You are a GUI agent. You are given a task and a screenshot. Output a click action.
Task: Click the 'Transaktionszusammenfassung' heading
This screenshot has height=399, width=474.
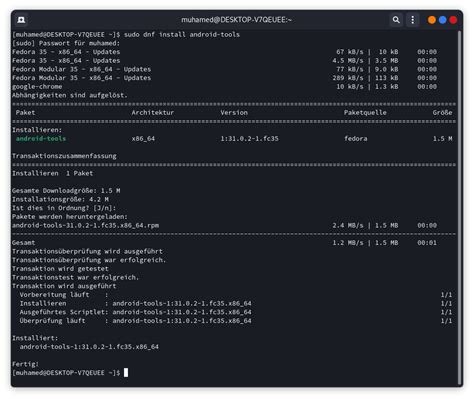click(64, 156)
